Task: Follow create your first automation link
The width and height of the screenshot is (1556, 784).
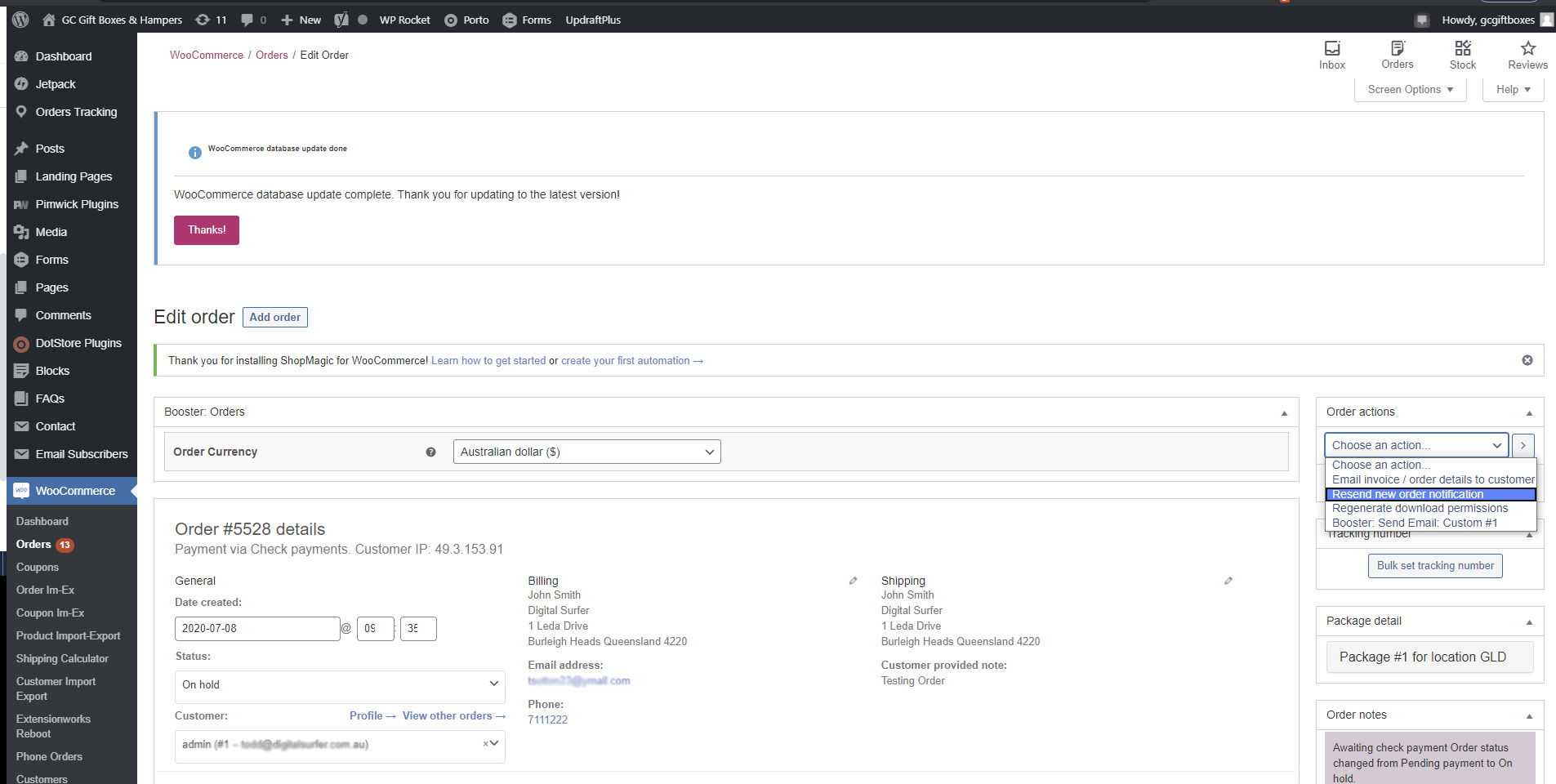Action: click(632, 361)
